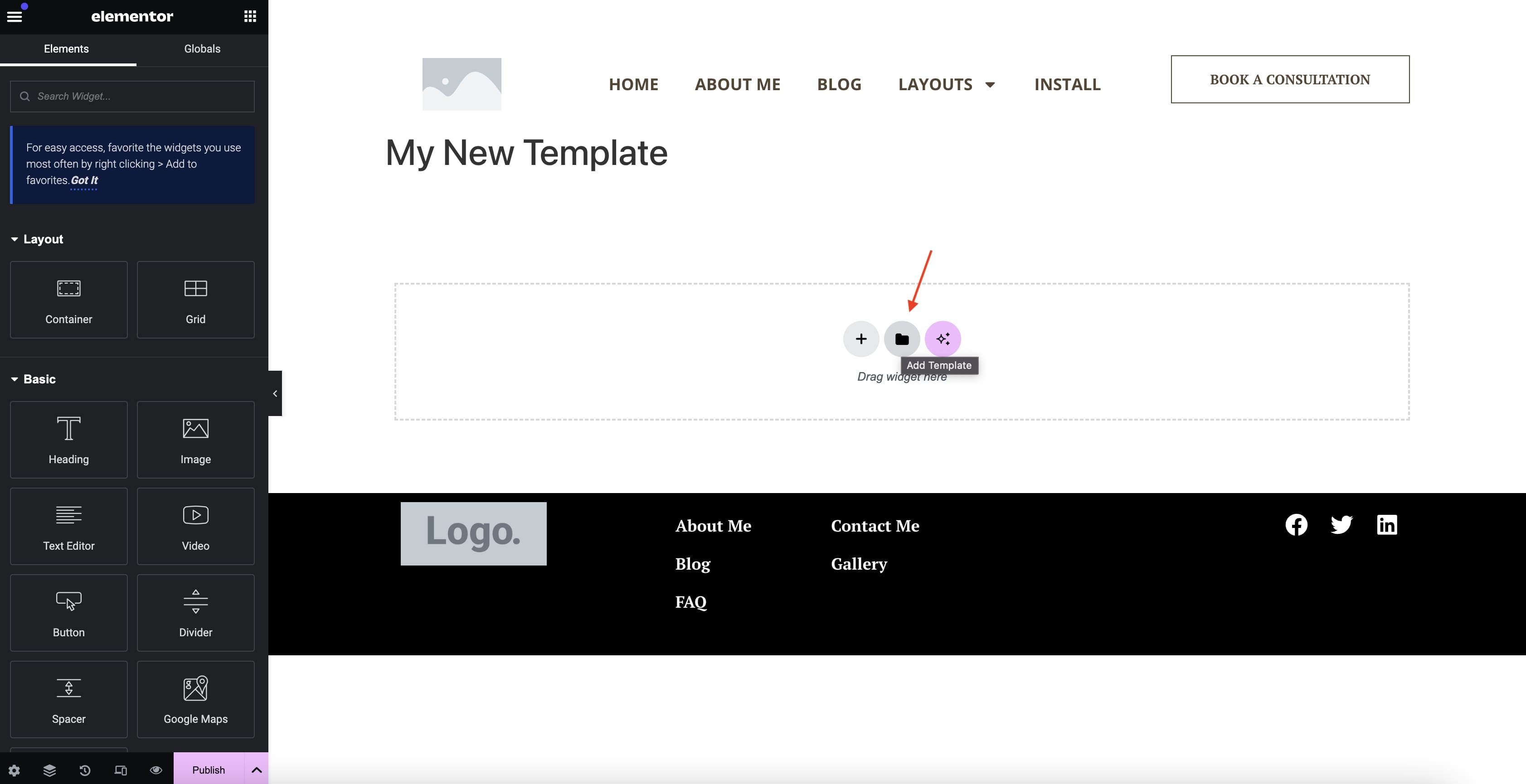This screenshot has height=784, width=1526.
Task: Expand Publish save options arrow
Action: point(257,770)
